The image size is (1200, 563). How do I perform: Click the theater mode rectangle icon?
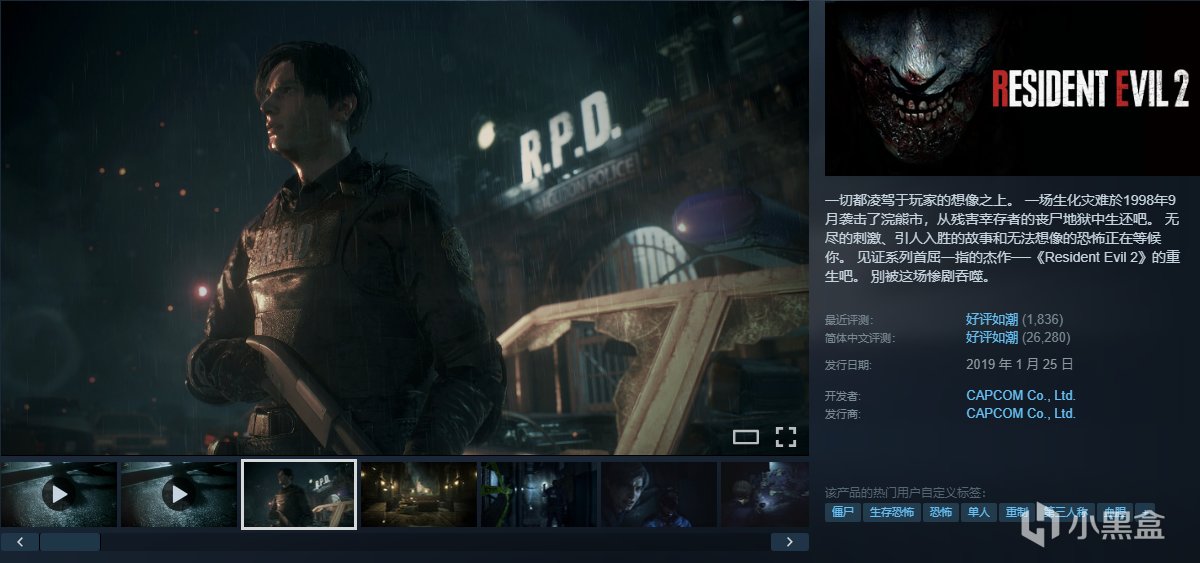[746, 436]
